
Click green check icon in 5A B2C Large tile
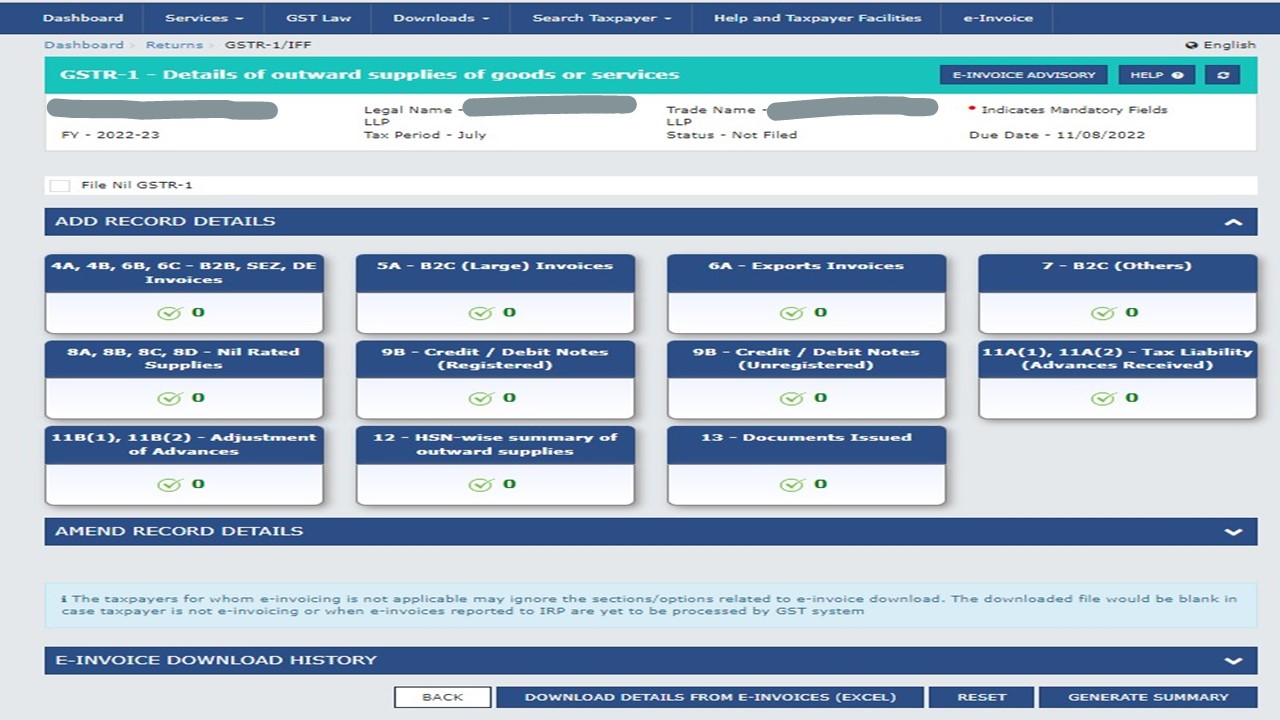pyautogui.click(x=480, y=313)
